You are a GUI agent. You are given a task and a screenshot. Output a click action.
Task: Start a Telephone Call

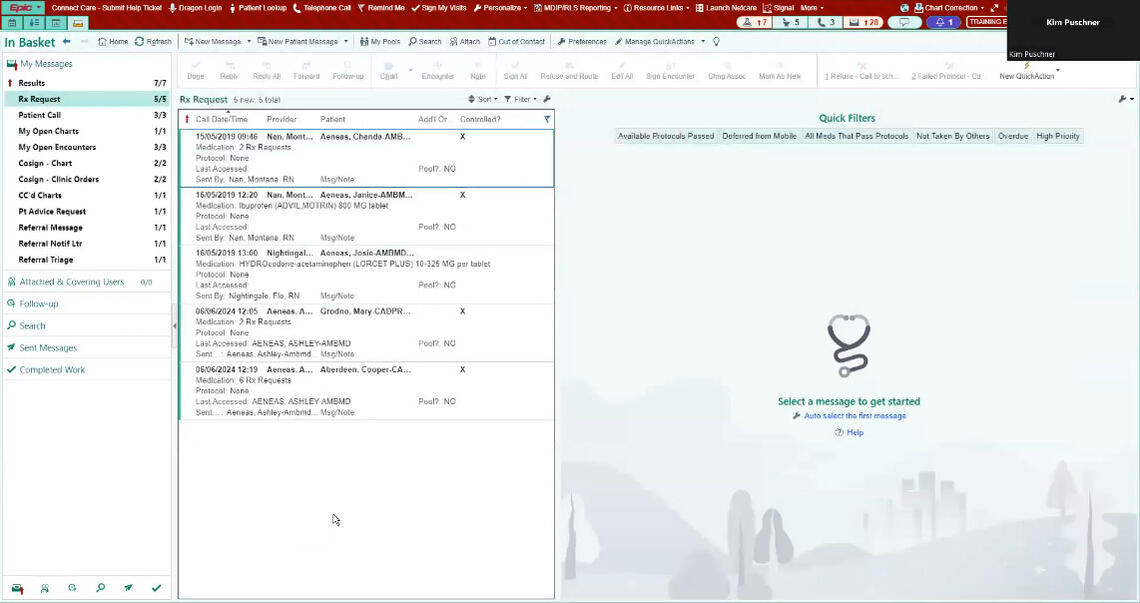click(x=322, y=8)
